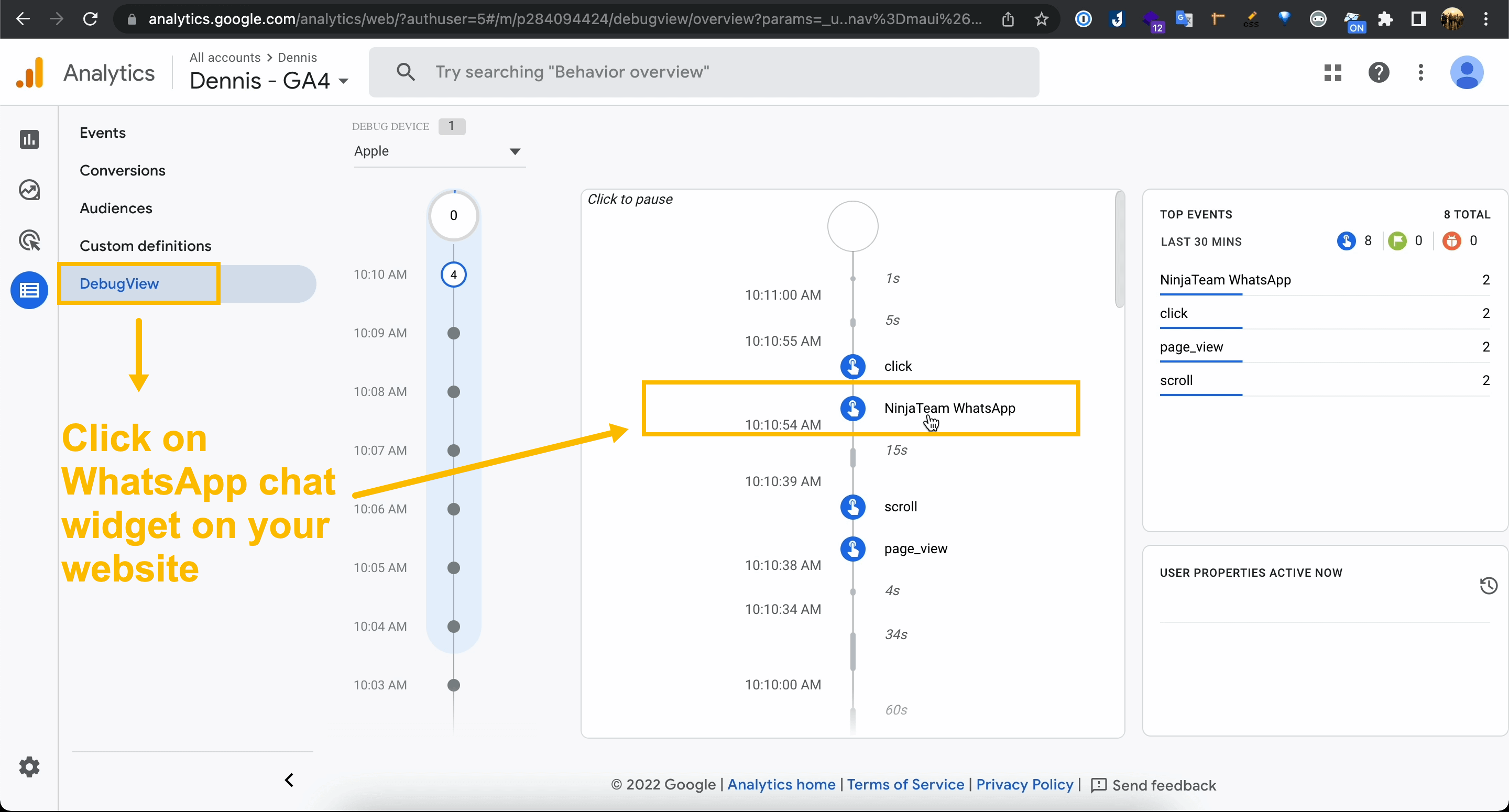
Task: Click the 10:06 AM minute dot
Action: click(x=453, y=509)
